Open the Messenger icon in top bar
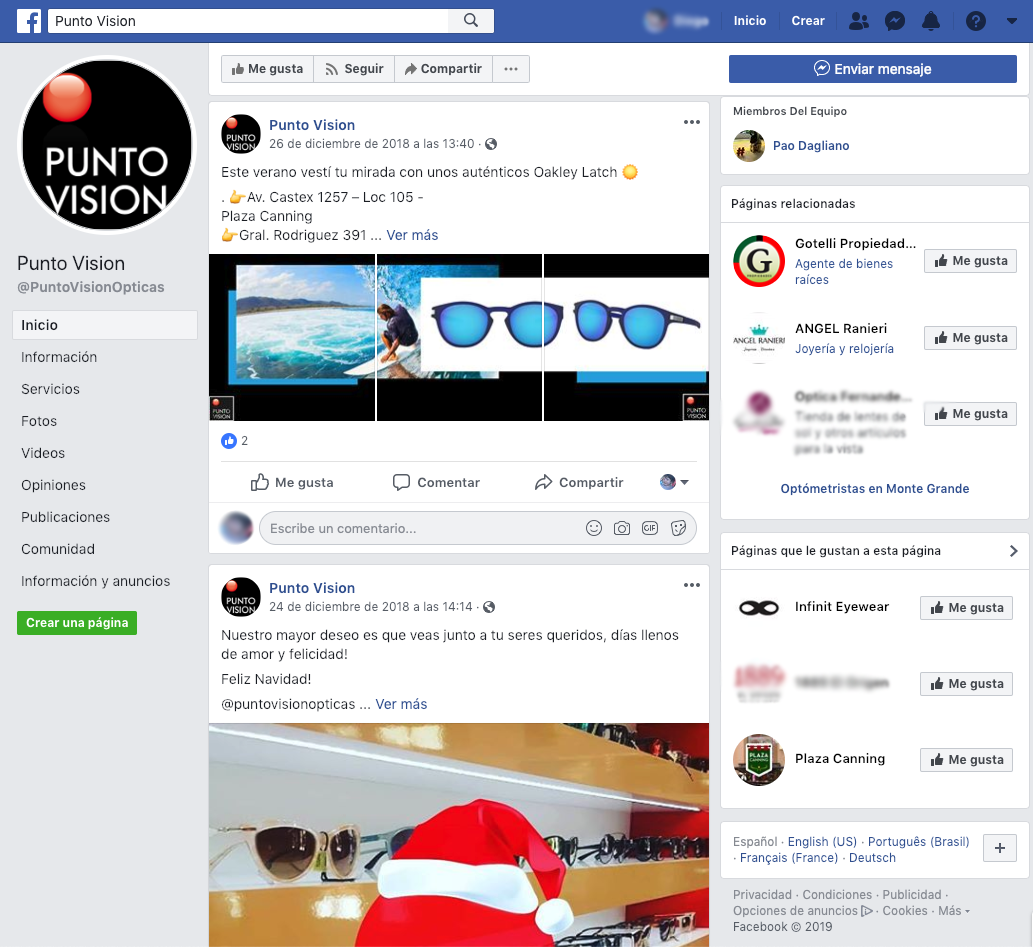This screenshot has width=1033, height=947. 894,21
